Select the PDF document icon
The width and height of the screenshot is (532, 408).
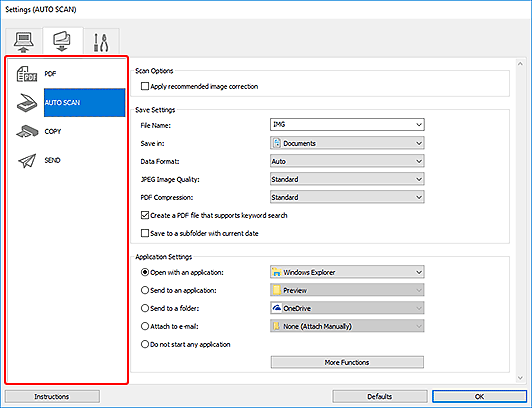tap(27, 74)
